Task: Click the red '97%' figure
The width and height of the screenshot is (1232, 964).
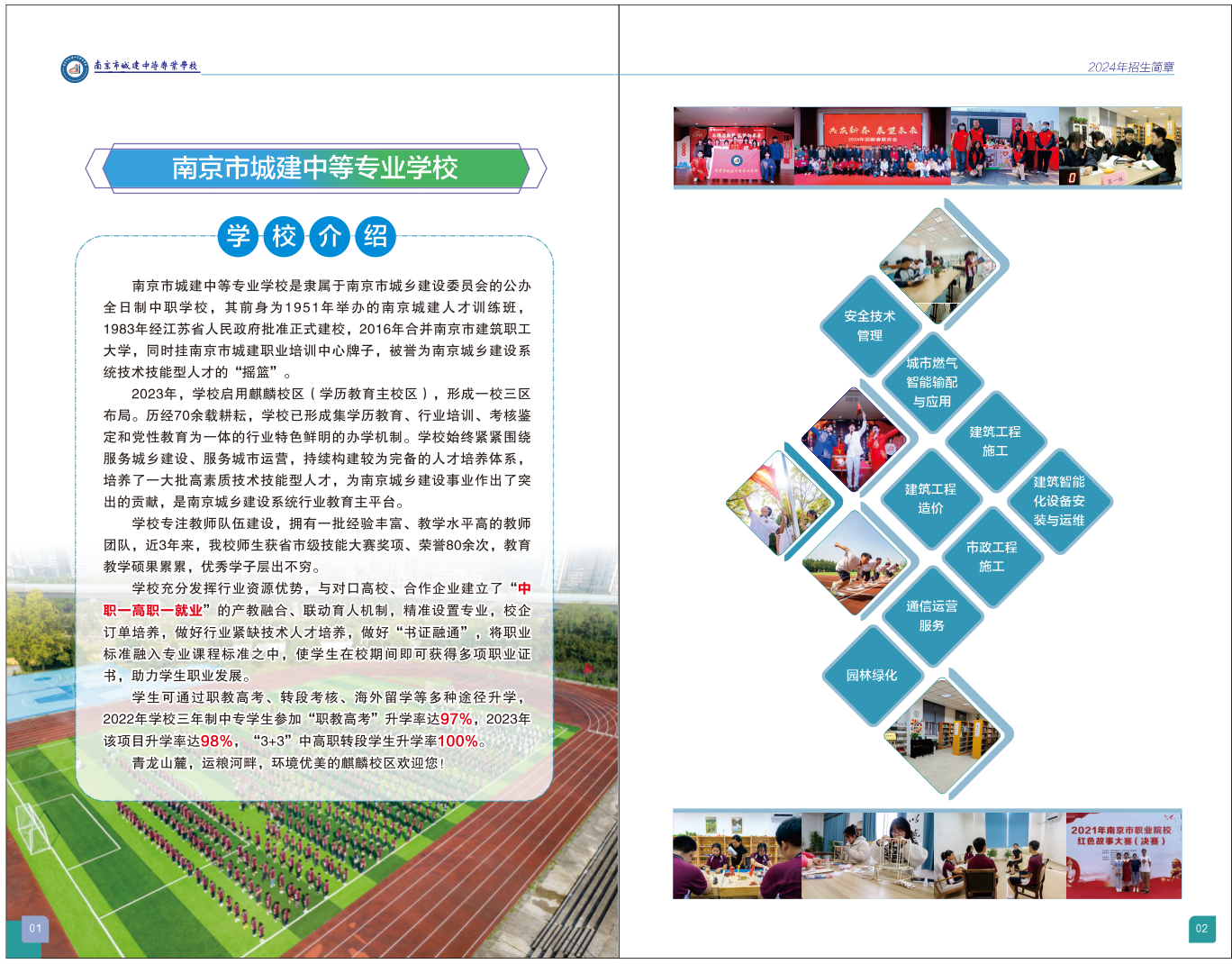Action: pos(457,719)
